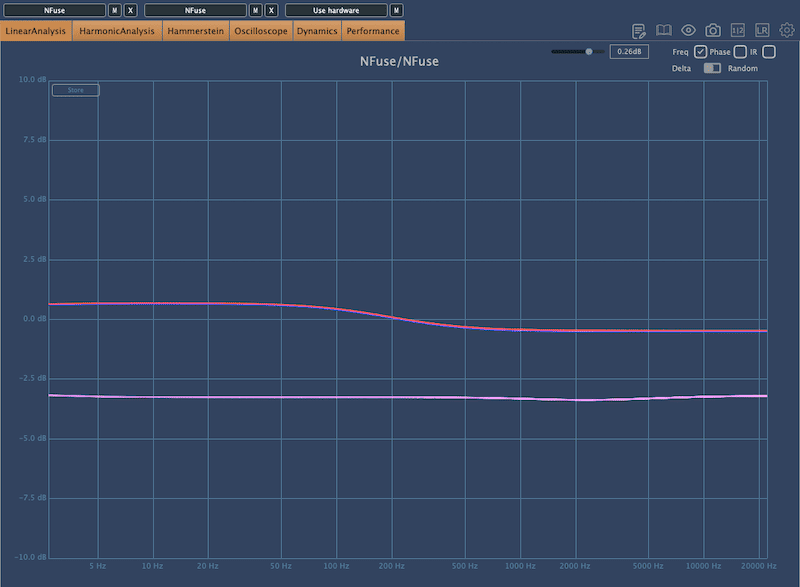The height and width of the screenshot is (587, 800).
Task: Remove first NFuse slot with X
Action: click(130, 10)
